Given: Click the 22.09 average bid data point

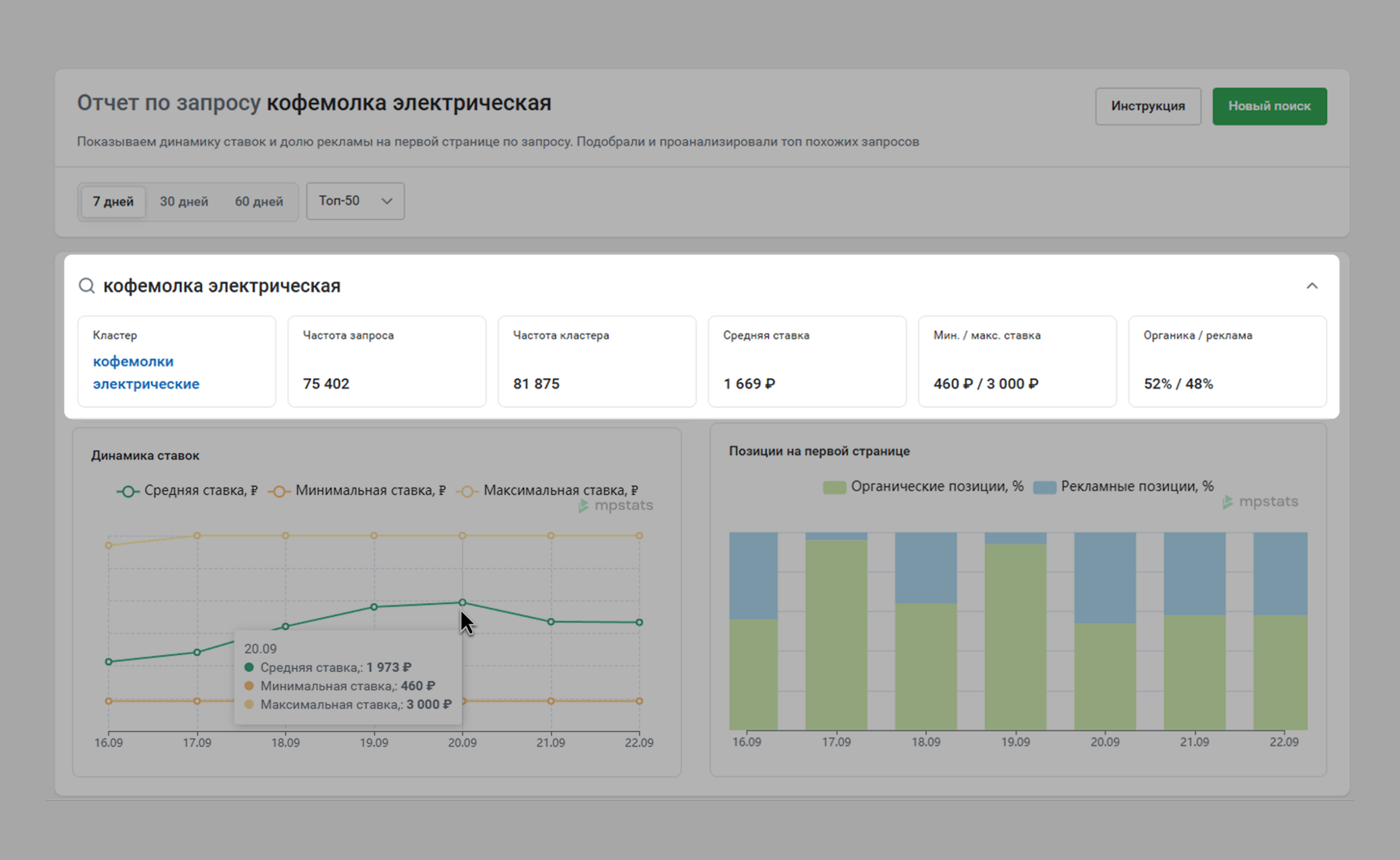Looking at the screenshot, I should [639, 622].
